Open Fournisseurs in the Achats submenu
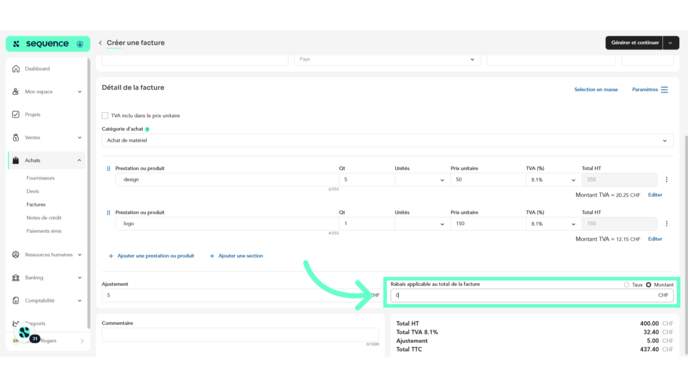The height and width of the screenshot is (387, 688). tap(40, 178)
